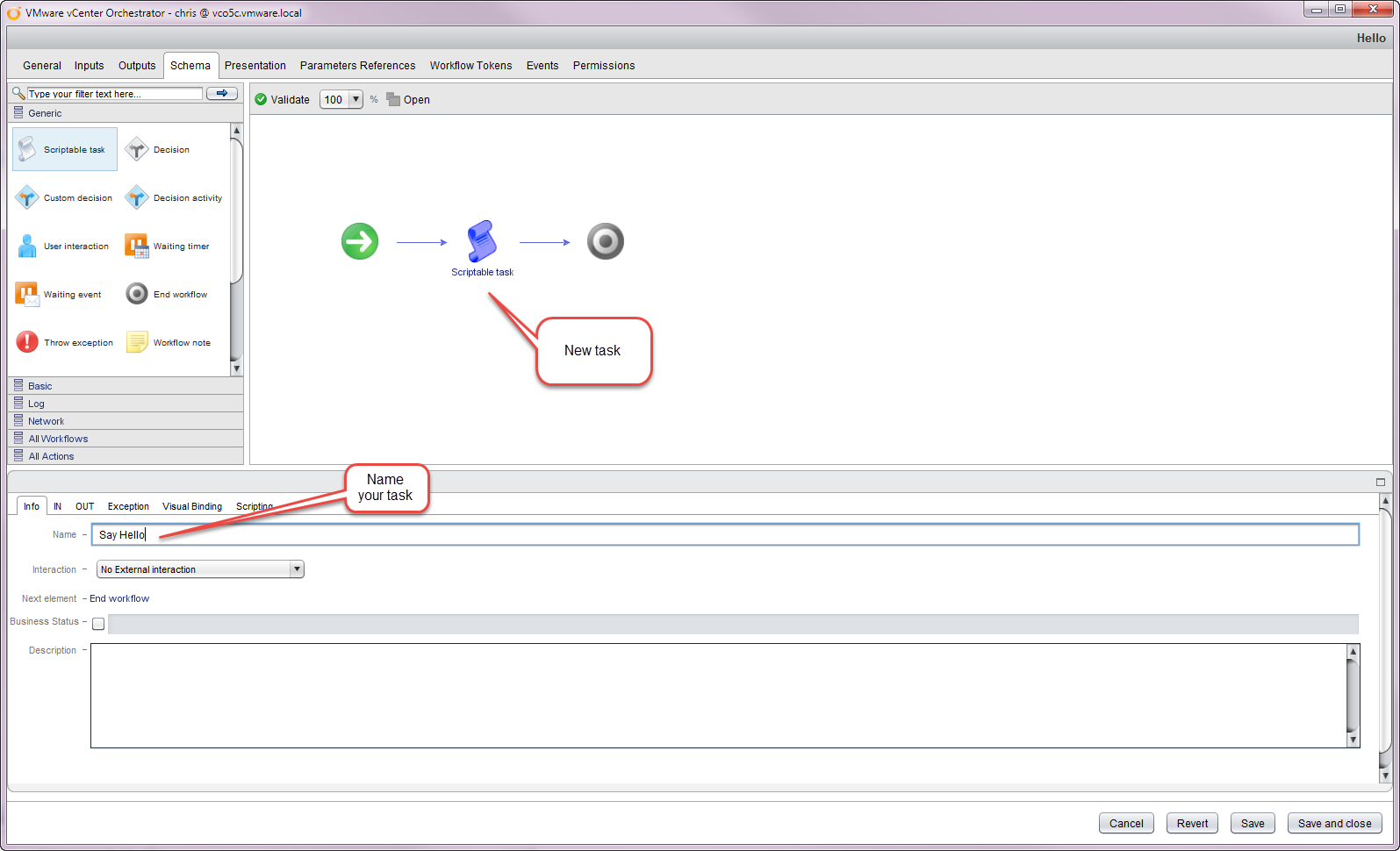The height and width of the screenshot is (851, 1400).
Task: Expand the All Workflows palette section
Action: 58,439
